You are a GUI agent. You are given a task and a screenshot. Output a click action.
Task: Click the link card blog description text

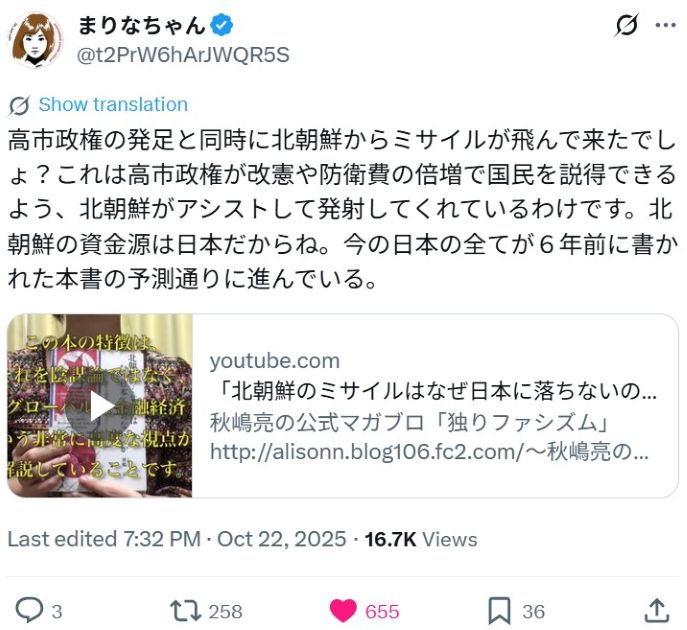(x=429, y=437)
